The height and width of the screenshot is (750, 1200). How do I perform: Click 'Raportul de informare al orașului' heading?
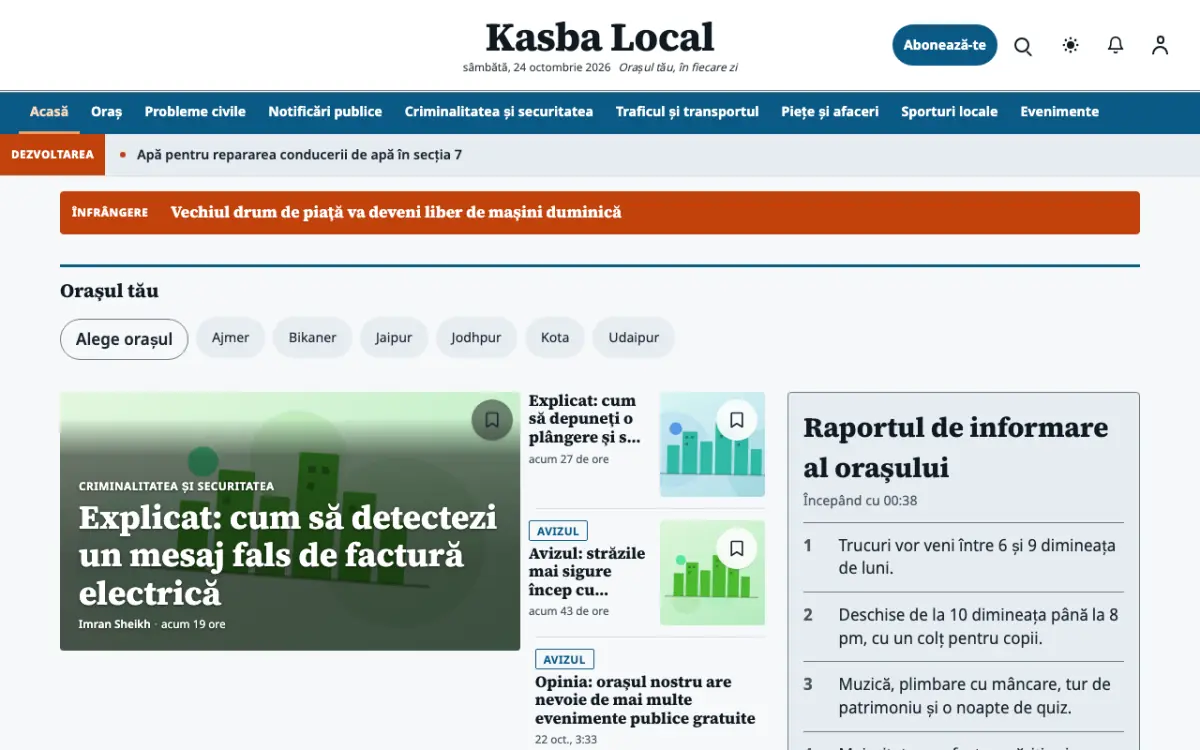(x=956, y=447)
